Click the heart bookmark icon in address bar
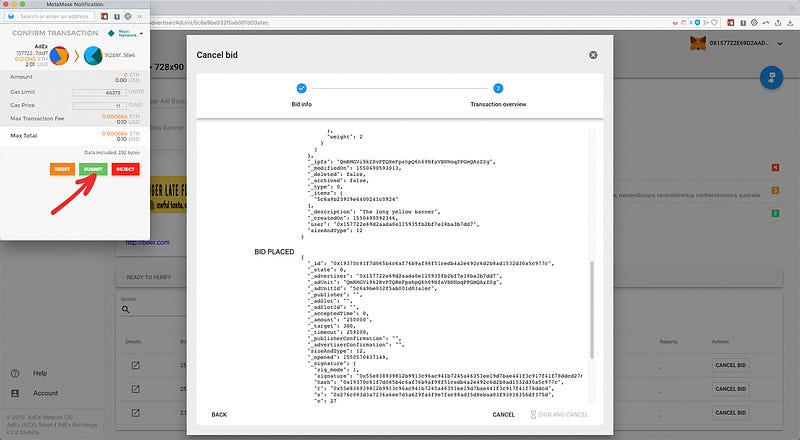 coord(714,22)
